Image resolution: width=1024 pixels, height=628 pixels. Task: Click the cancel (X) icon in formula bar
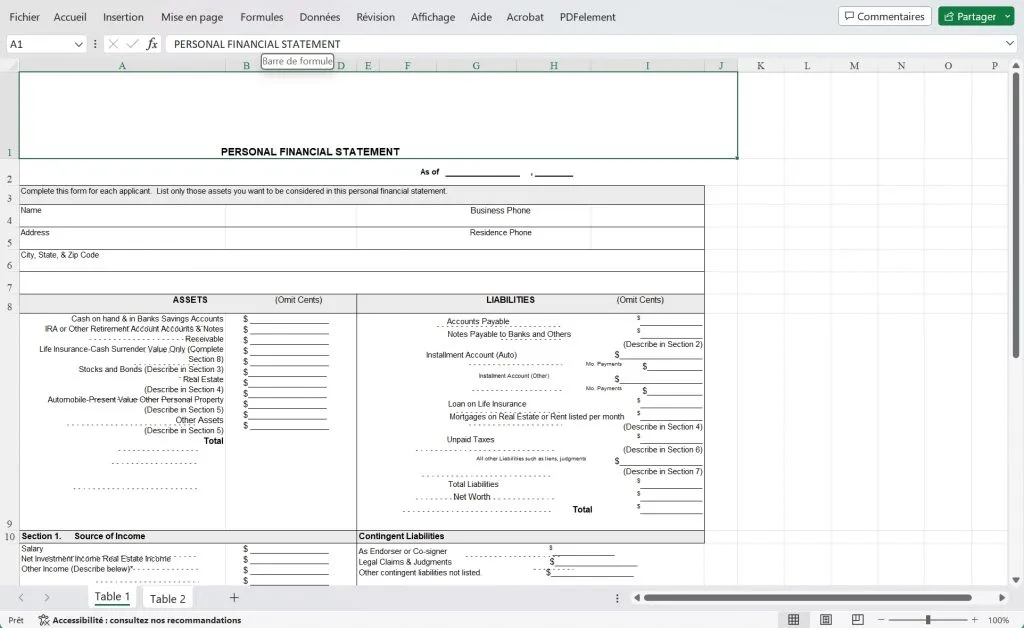(x=113, y=43)
